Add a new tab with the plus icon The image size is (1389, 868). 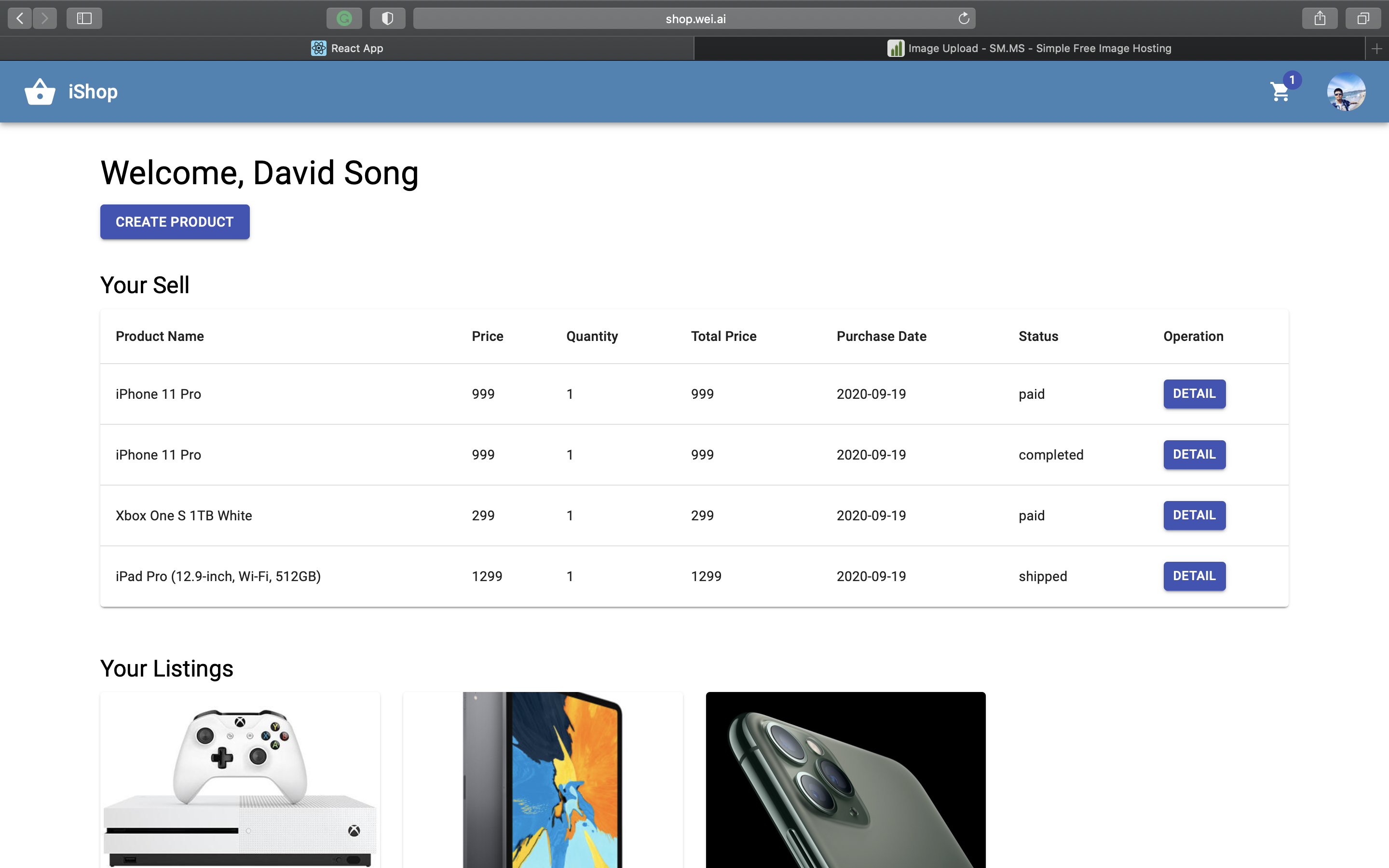1377,49
